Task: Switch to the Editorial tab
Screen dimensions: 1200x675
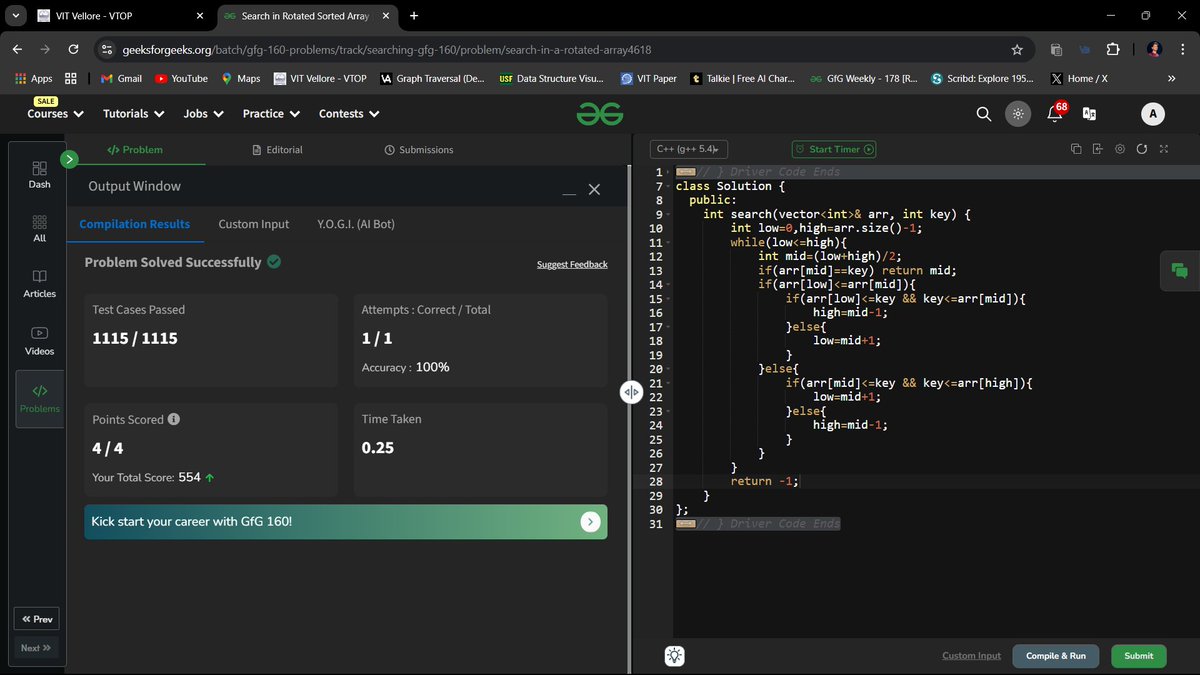Action: click(277, 150)
